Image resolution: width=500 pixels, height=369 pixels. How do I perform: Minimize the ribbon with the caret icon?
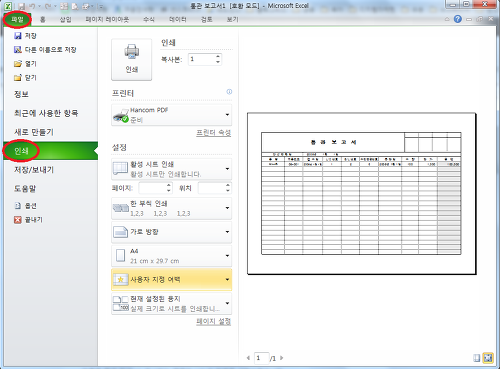point(447,19)
